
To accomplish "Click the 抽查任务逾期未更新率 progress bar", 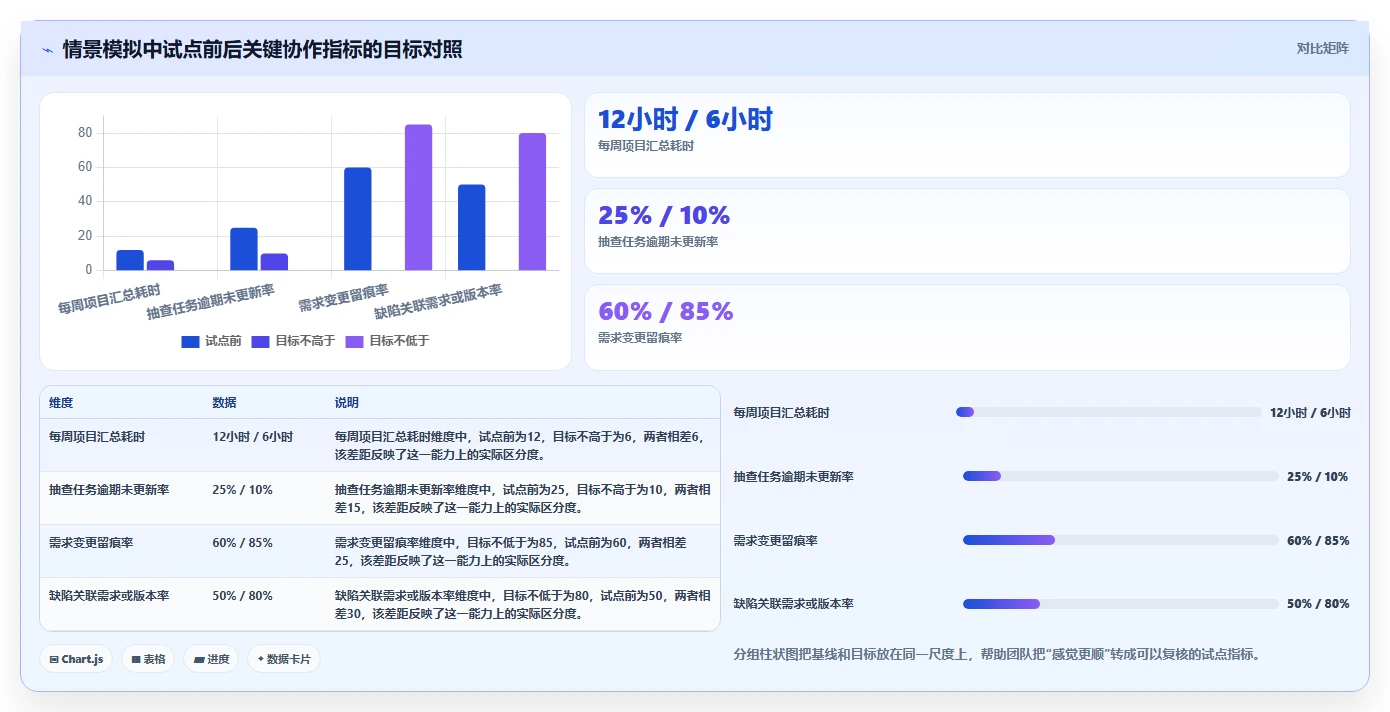I will point(1120,476).
